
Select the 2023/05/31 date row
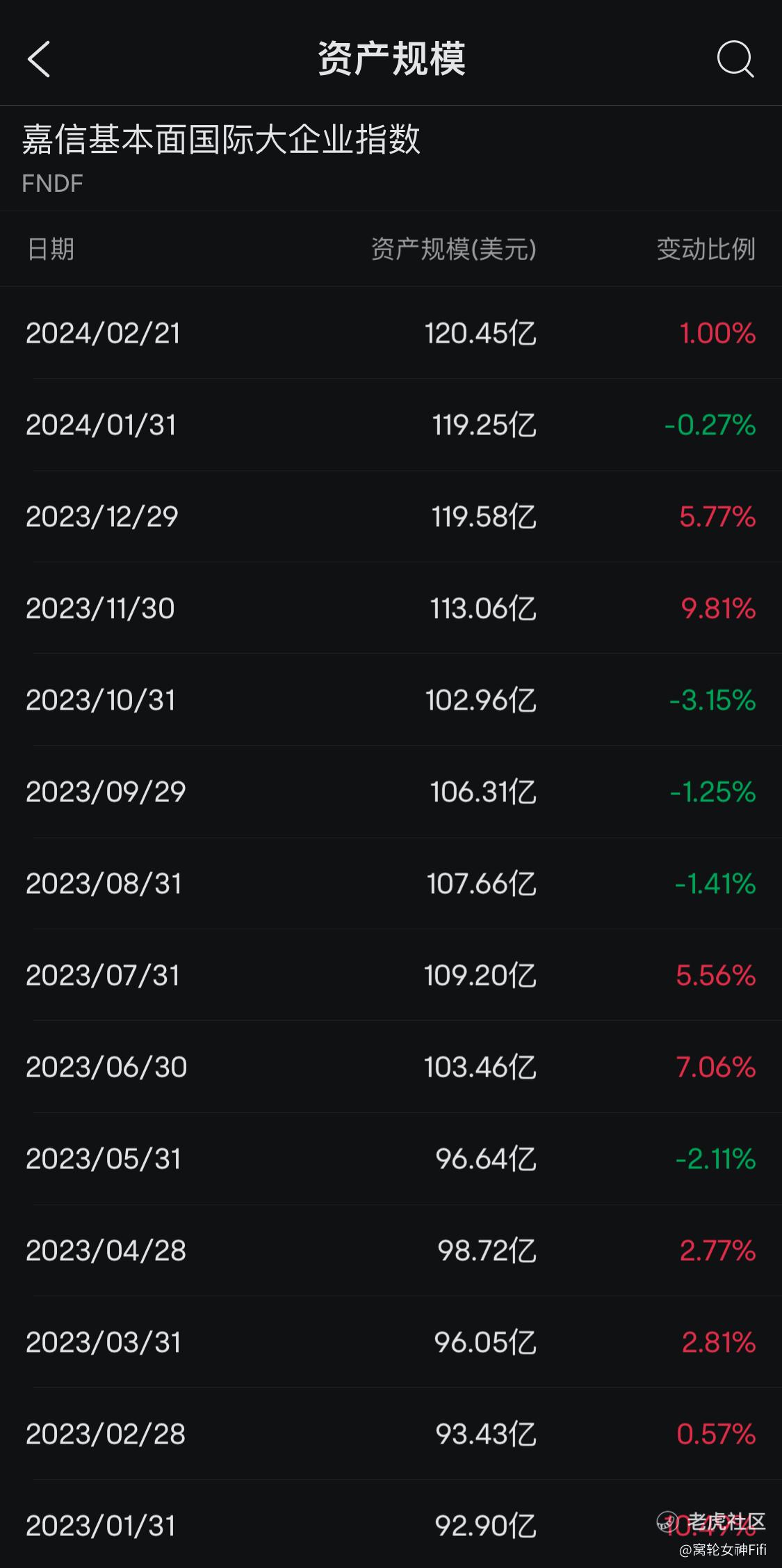391,1159
